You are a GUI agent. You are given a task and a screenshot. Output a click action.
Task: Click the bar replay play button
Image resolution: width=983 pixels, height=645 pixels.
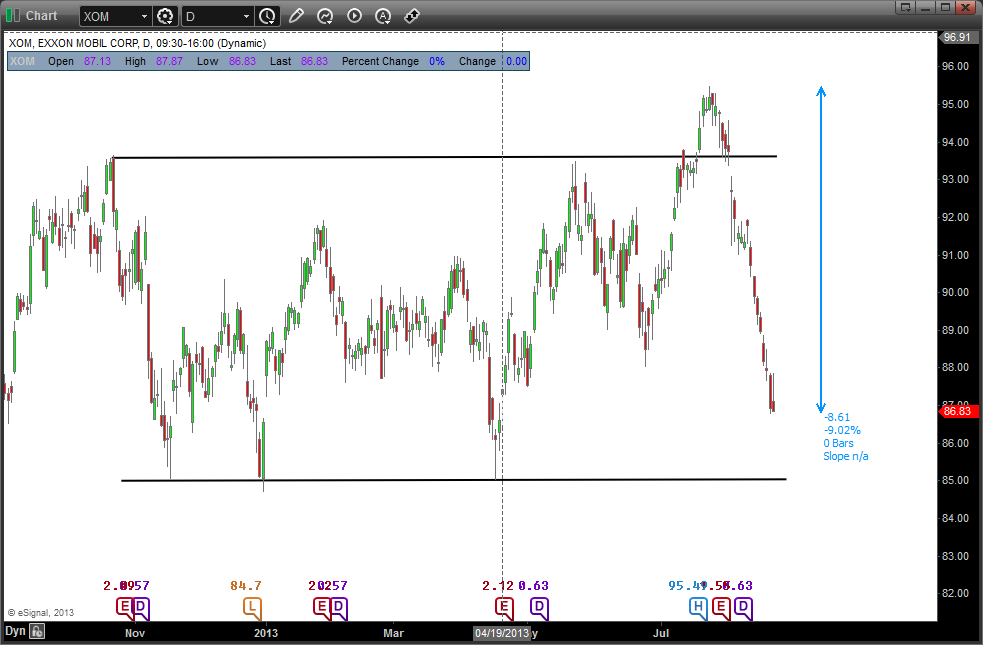[354, 16]
